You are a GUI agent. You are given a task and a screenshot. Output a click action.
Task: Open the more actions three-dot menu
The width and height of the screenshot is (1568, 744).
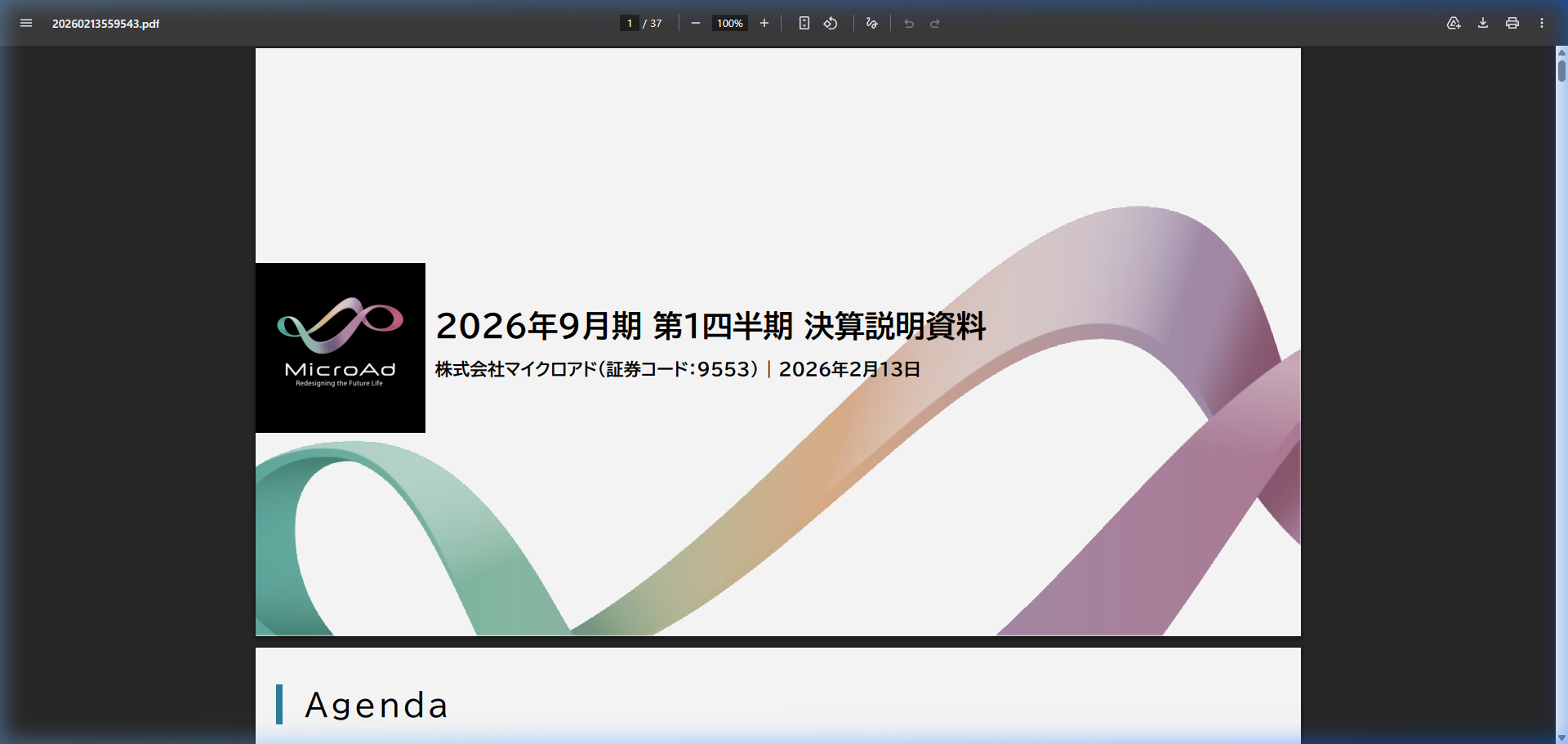point(1542,23)
